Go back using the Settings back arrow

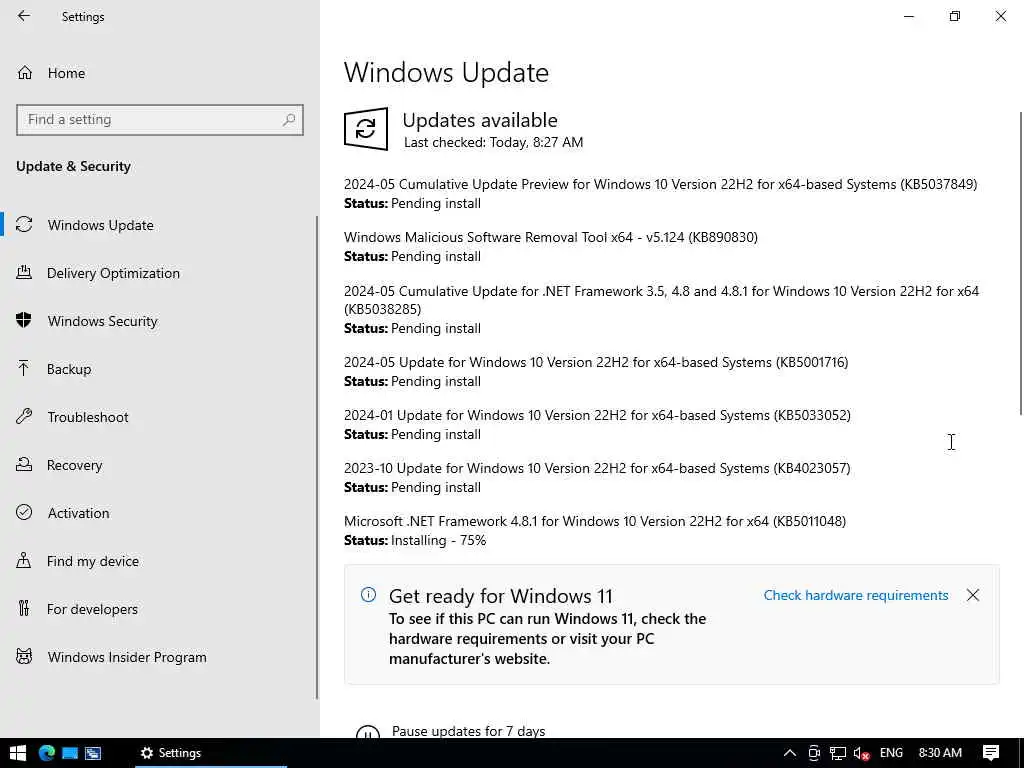tap(24, 16)
